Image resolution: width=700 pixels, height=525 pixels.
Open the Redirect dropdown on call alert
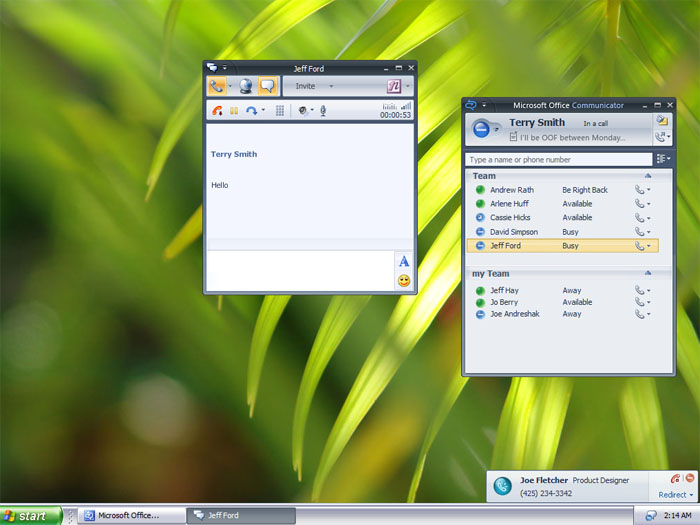[675, 495]
